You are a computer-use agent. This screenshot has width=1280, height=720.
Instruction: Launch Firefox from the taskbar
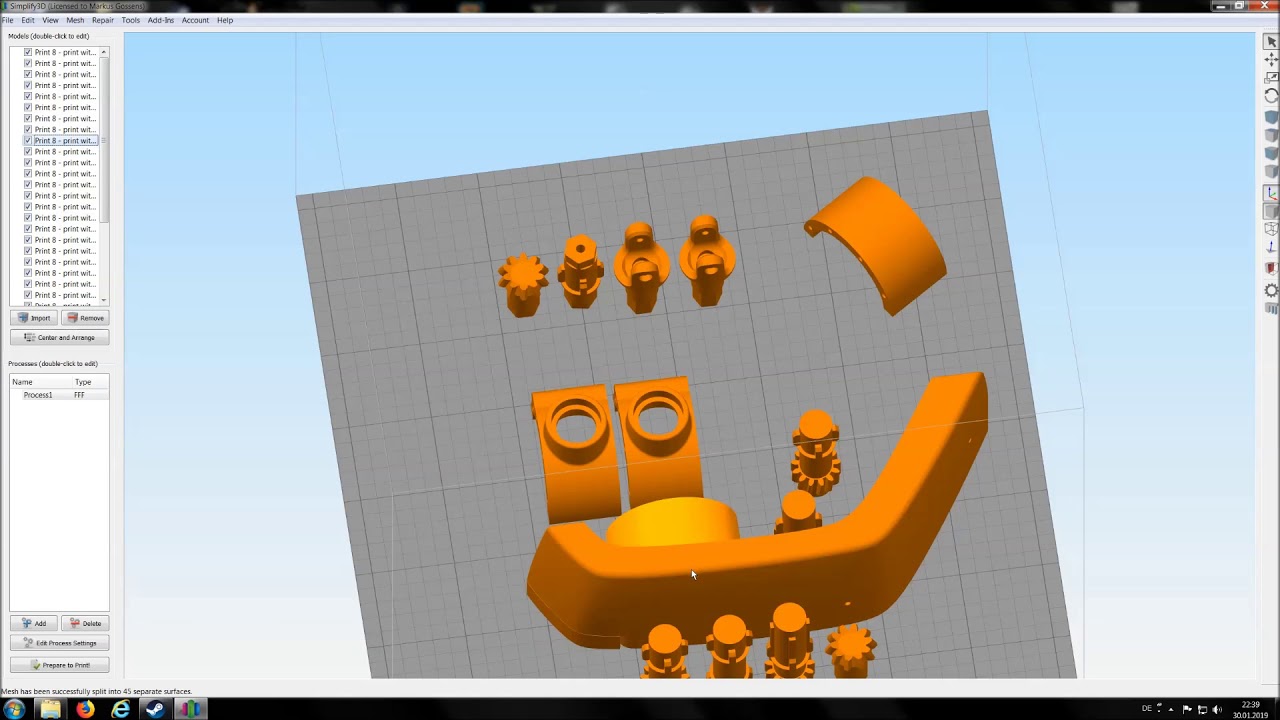pos(85,709)
